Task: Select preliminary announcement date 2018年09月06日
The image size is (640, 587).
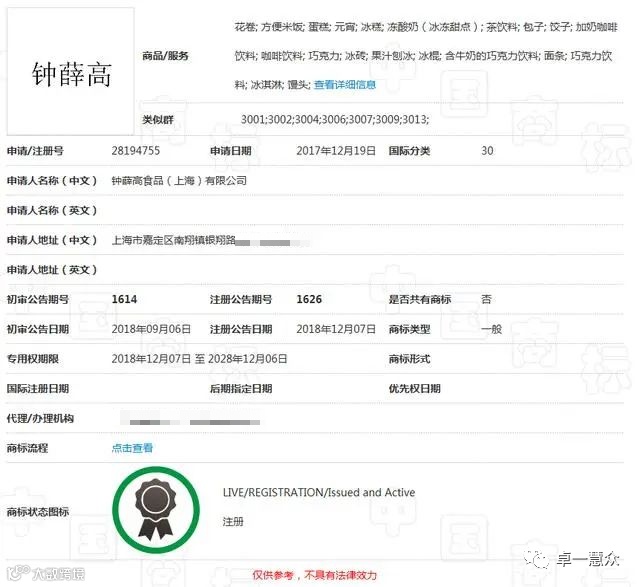Action: click(151, 329)
